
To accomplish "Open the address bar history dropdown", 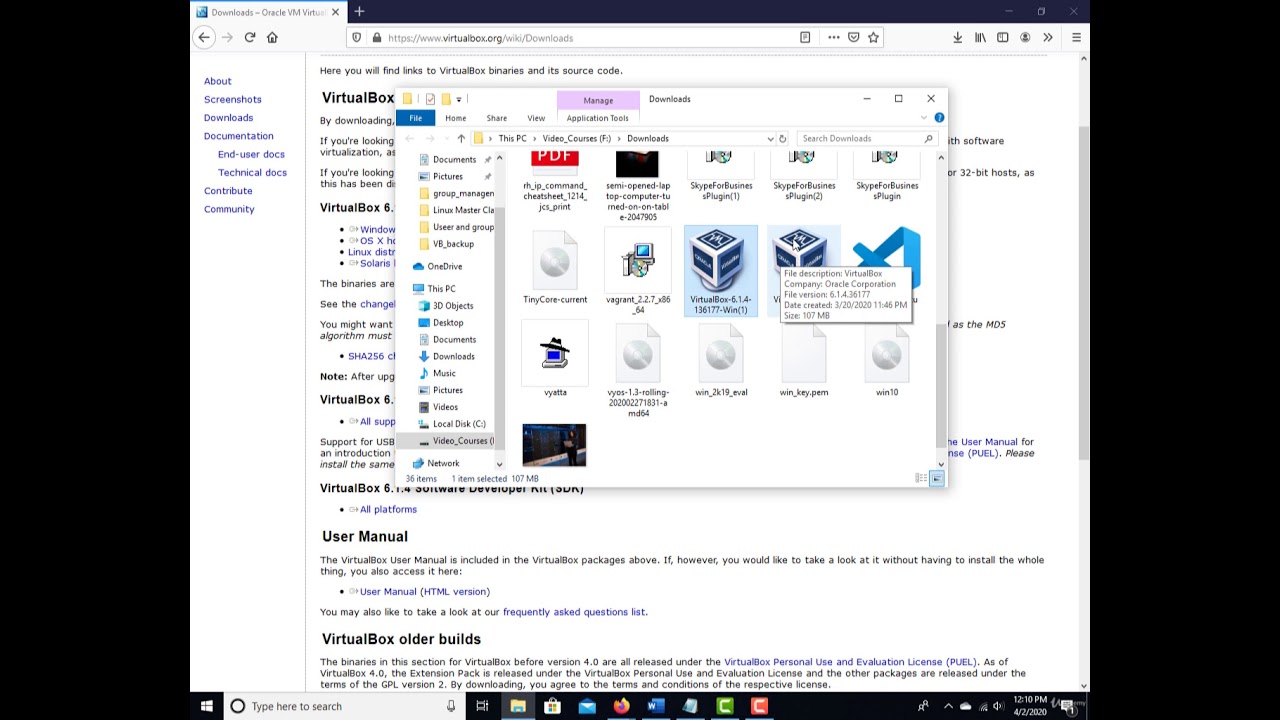I will (770, 139).
